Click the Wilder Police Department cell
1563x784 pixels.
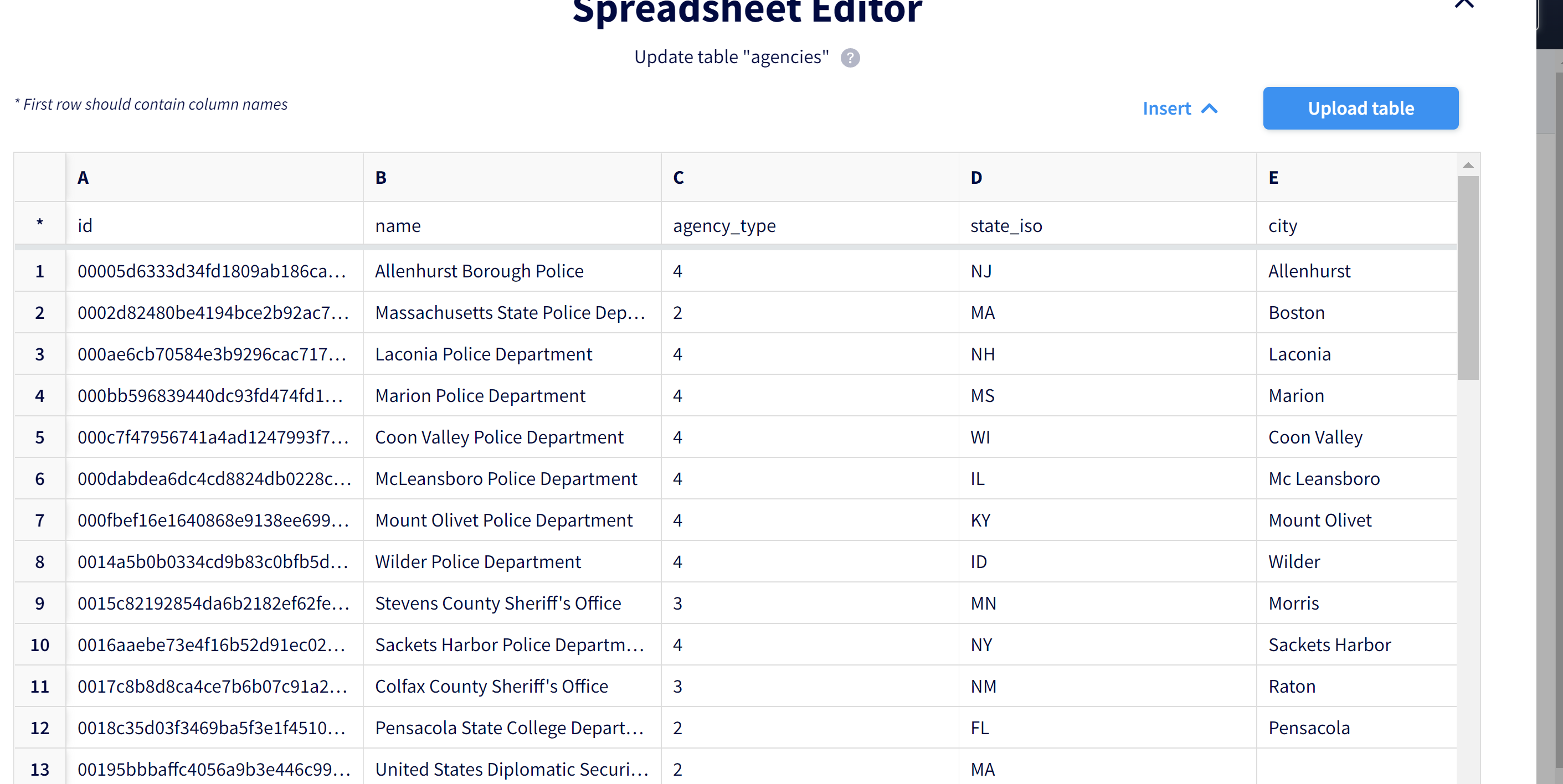point(512,561)
